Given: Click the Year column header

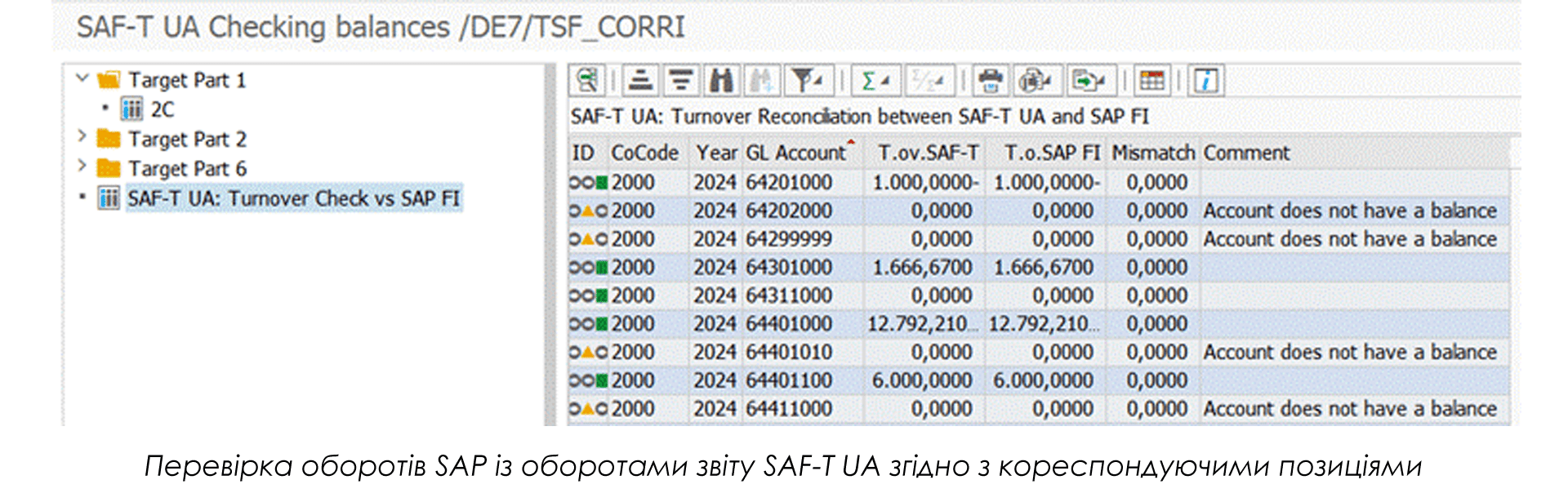Looking at the screenshot, I should (x=716, y=153).
